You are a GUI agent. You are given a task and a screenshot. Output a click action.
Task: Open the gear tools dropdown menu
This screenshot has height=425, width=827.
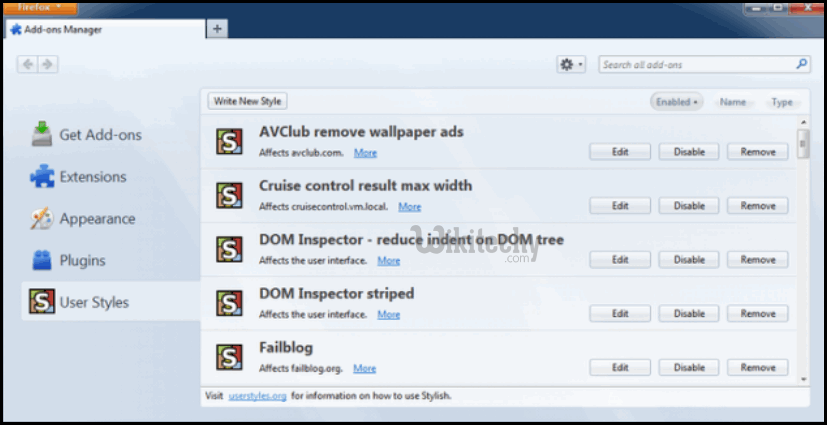click(x=571, y=64)
